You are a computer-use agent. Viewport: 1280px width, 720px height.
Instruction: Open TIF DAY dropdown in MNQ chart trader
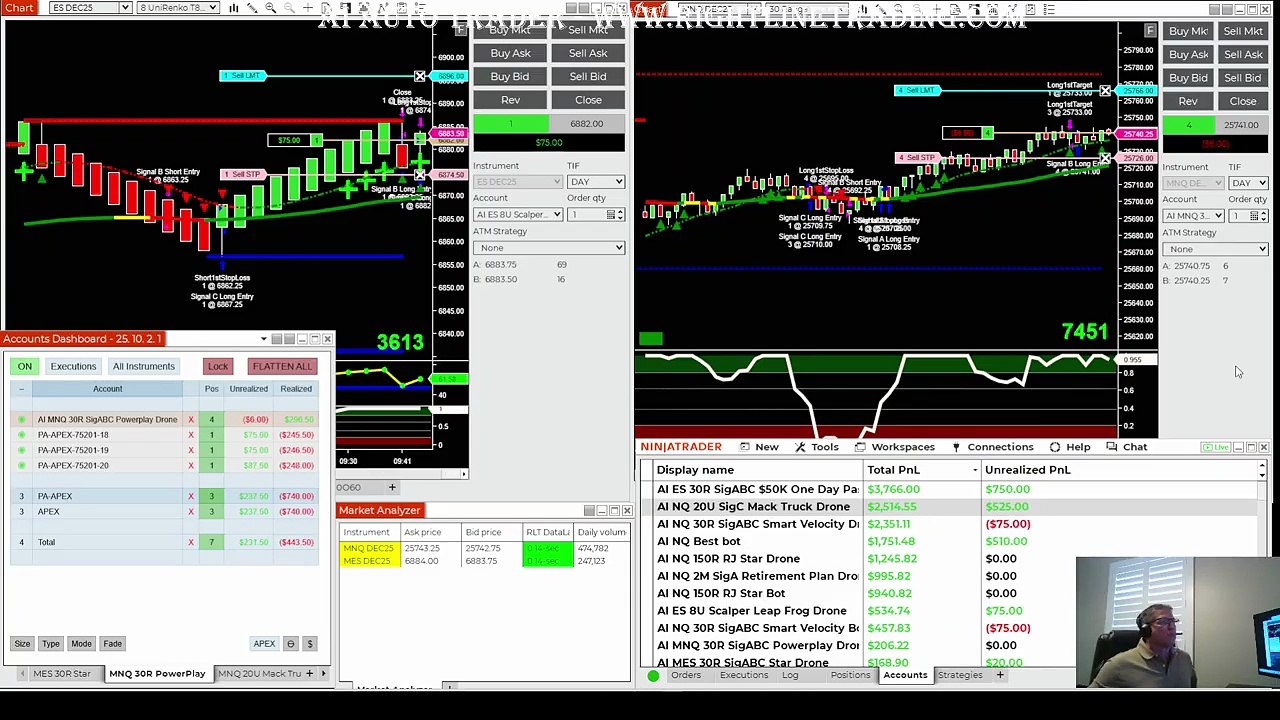pyautogui.click(x=1248, y=183)
